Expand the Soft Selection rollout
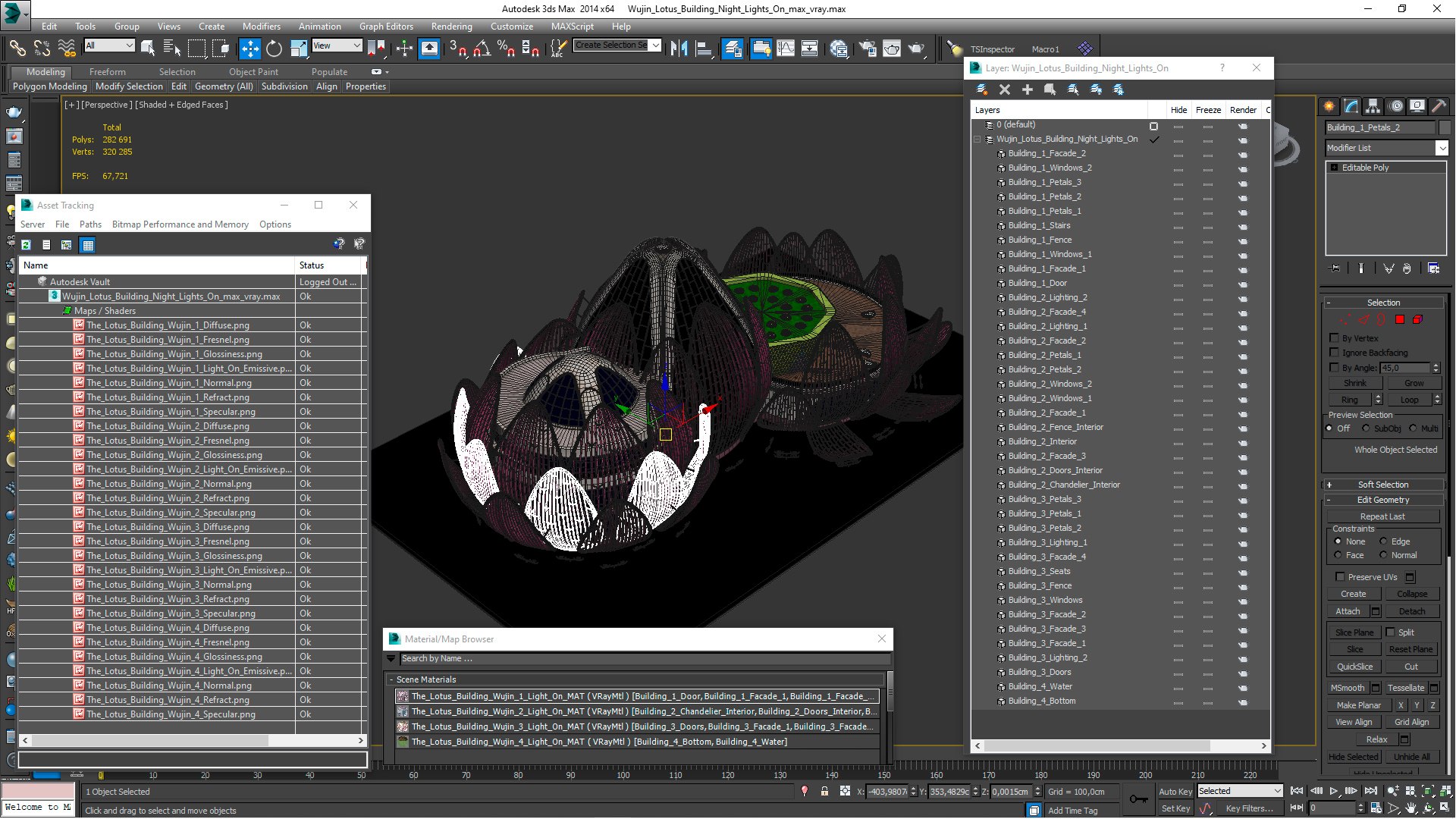 coord(1383,485)
